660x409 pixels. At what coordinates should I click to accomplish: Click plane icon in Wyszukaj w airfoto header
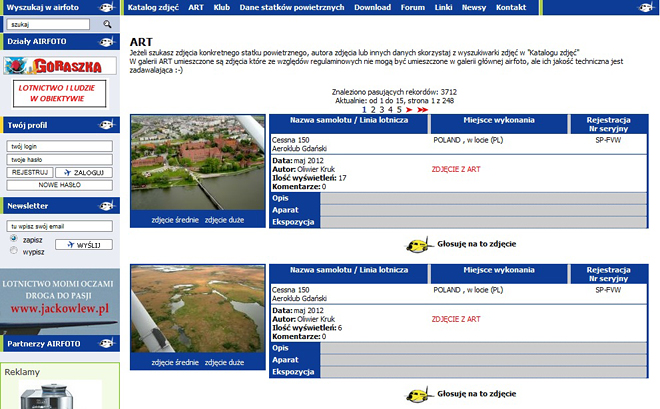[107, 7]
